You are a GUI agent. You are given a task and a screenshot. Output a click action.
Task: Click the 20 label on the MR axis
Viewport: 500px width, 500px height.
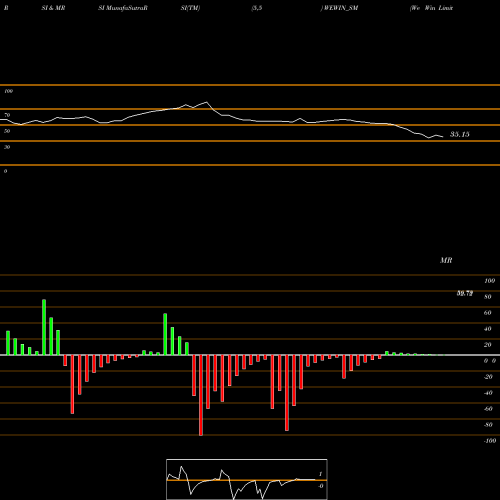click(x=488, y=345)
